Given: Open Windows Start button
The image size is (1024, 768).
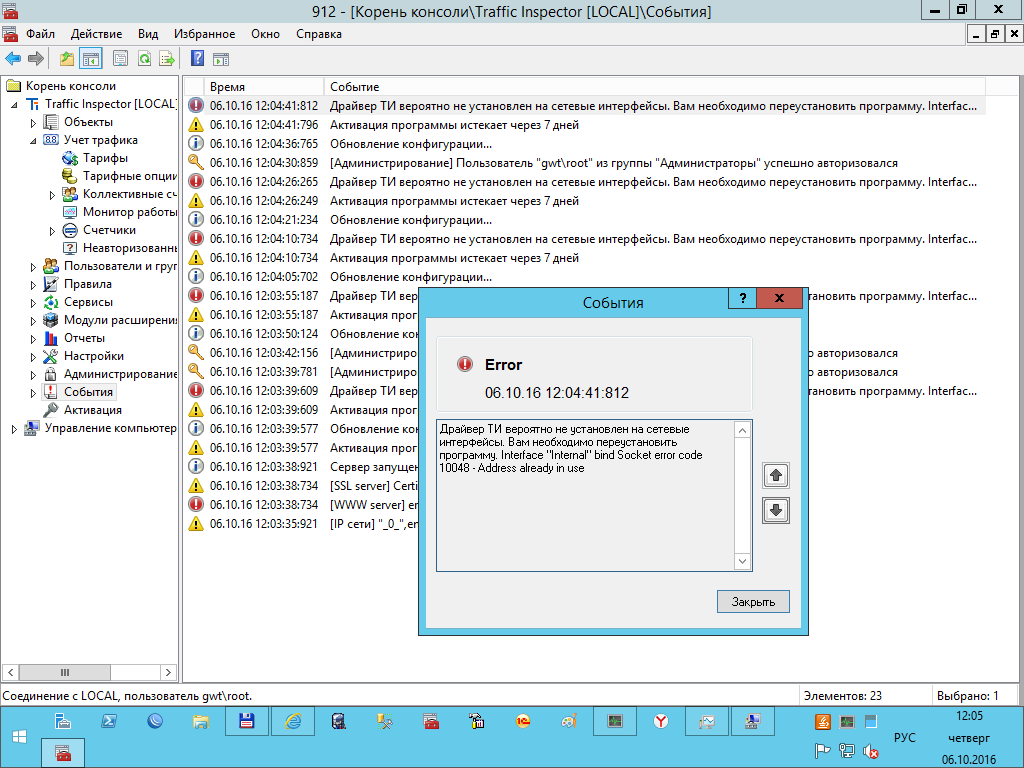Looking at the screenshot, I should 19,737.
